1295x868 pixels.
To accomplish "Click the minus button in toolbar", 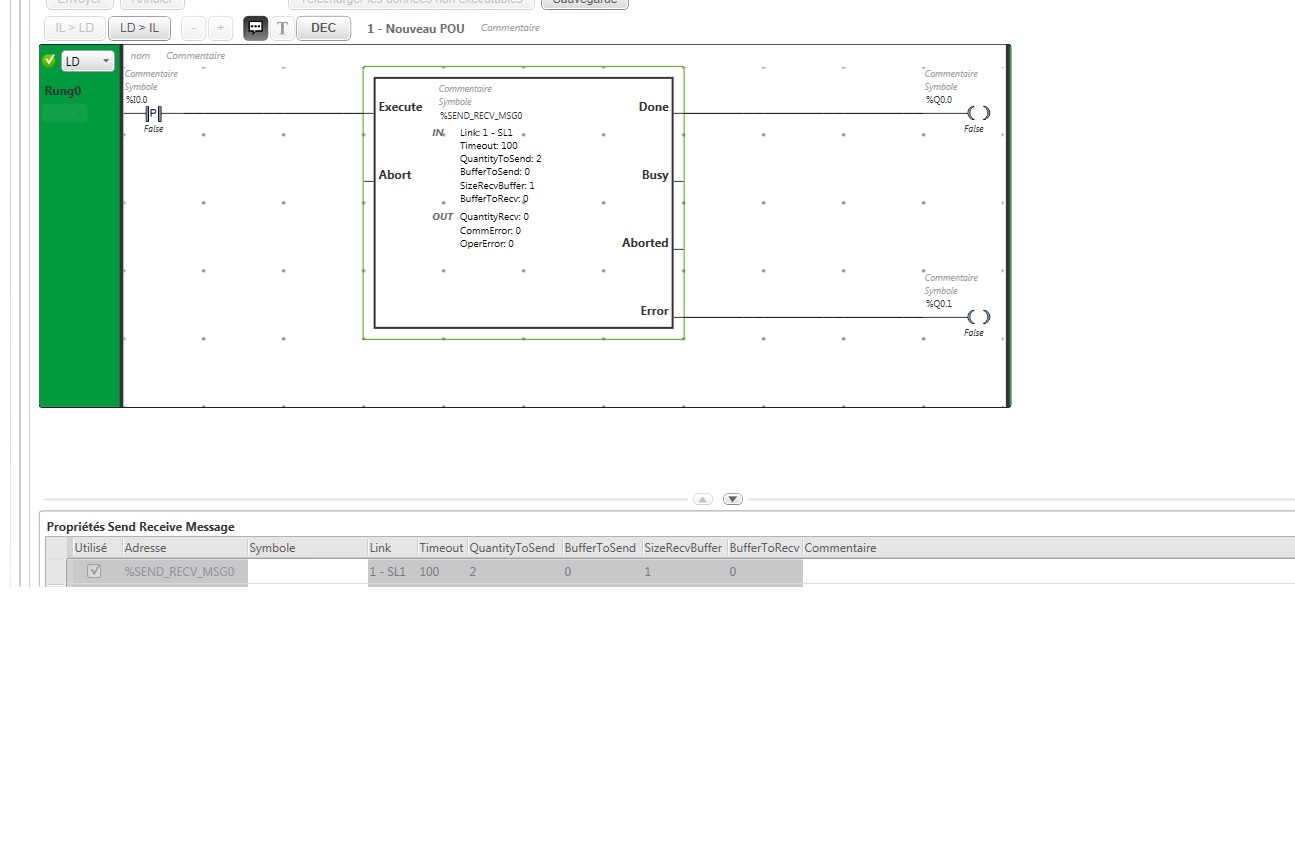I will pyautogui.click(x=194, y=28).
